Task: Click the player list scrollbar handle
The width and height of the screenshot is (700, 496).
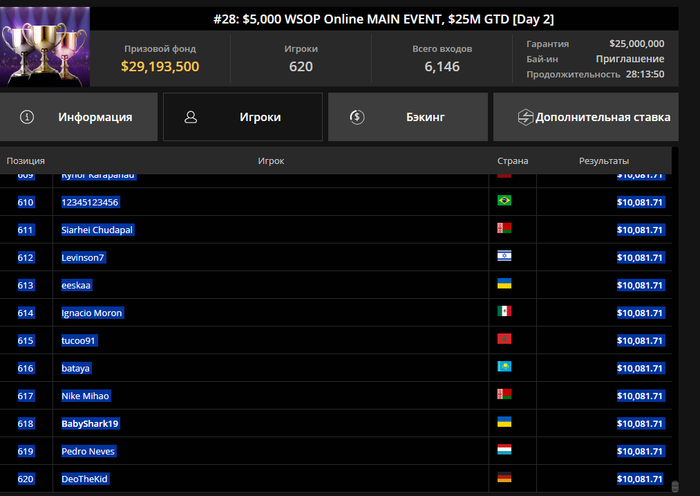Action: pyautogui.click(x=675, y=486)
